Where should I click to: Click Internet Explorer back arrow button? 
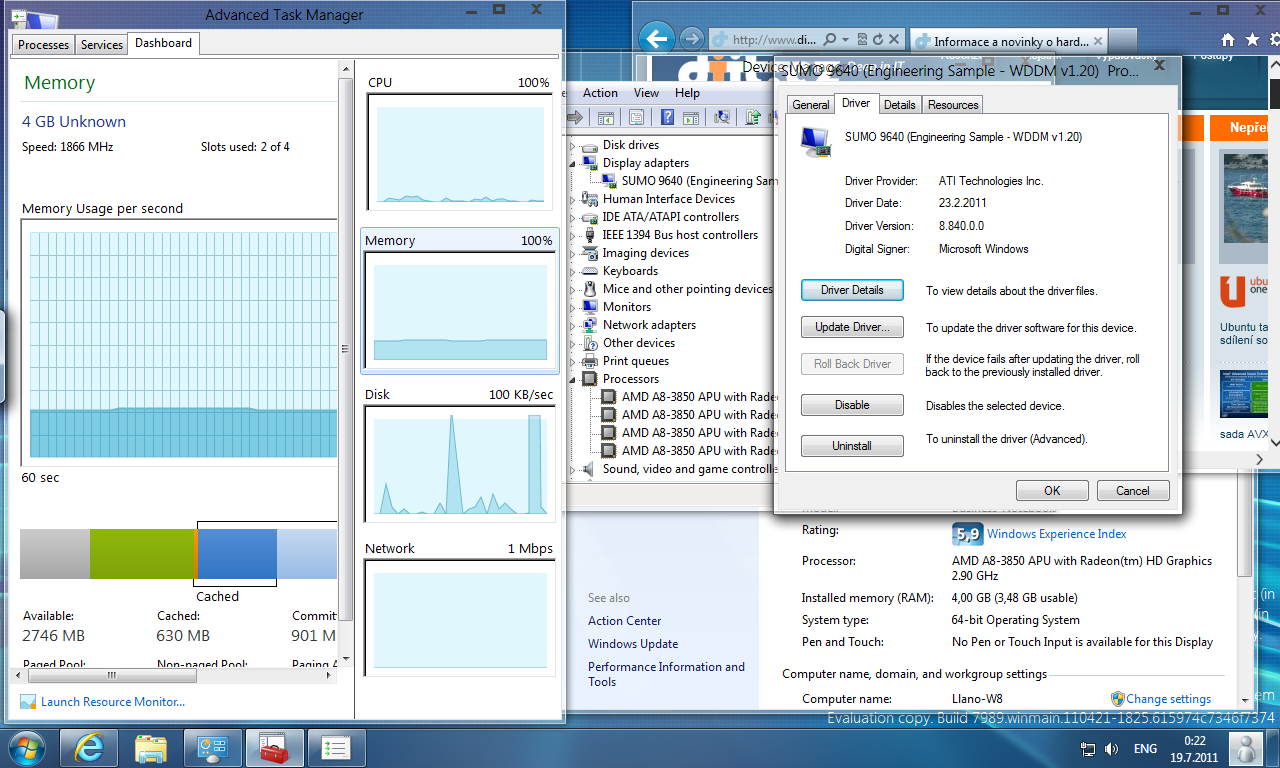point(656,39)
